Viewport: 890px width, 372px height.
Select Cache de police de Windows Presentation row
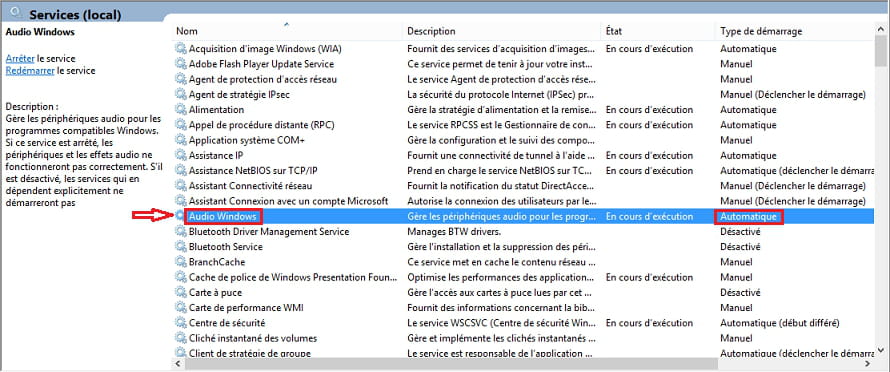point(524,277)
